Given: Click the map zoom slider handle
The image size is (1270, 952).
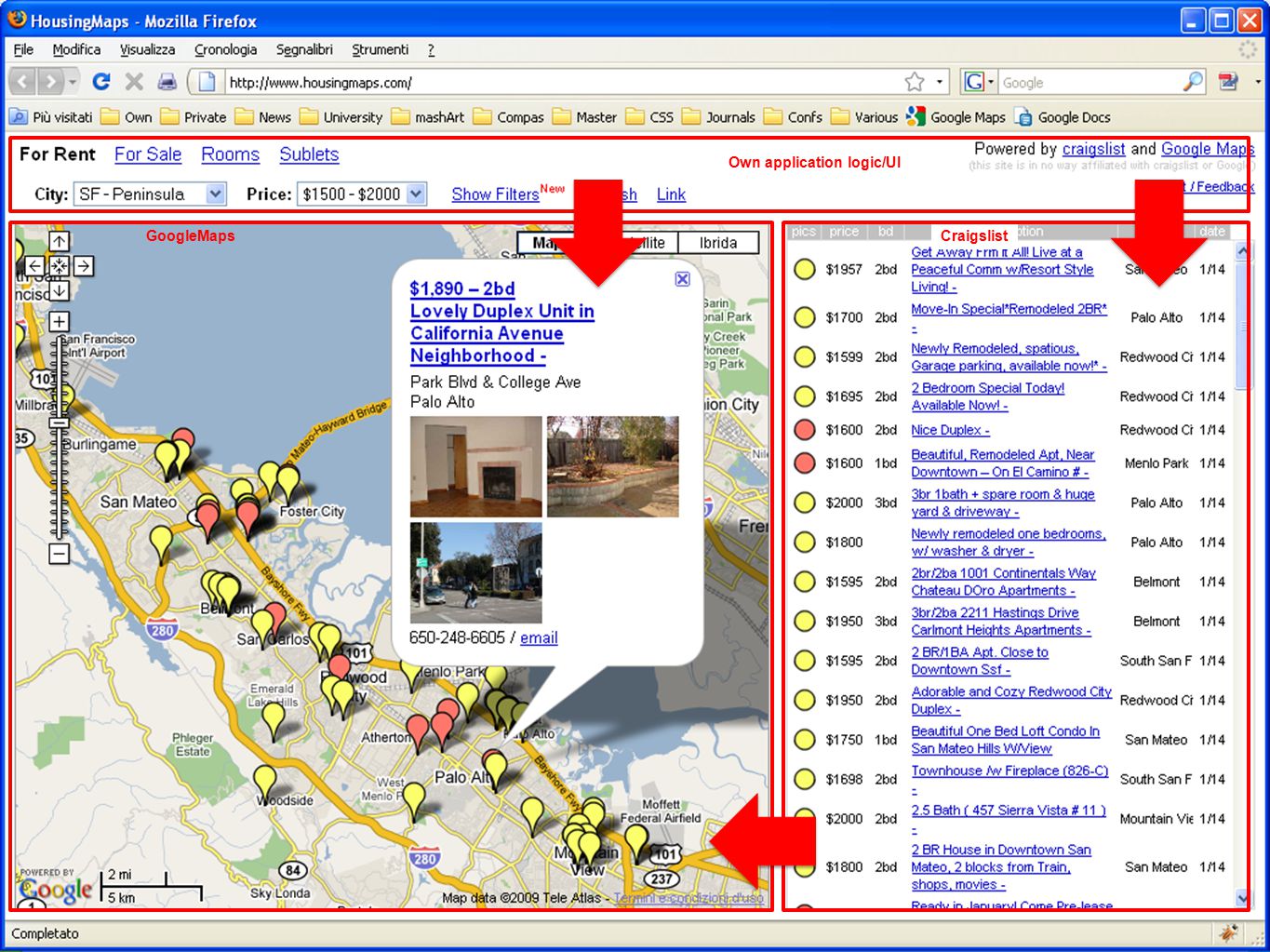Looking at the screenshot, I should [59, 423].
